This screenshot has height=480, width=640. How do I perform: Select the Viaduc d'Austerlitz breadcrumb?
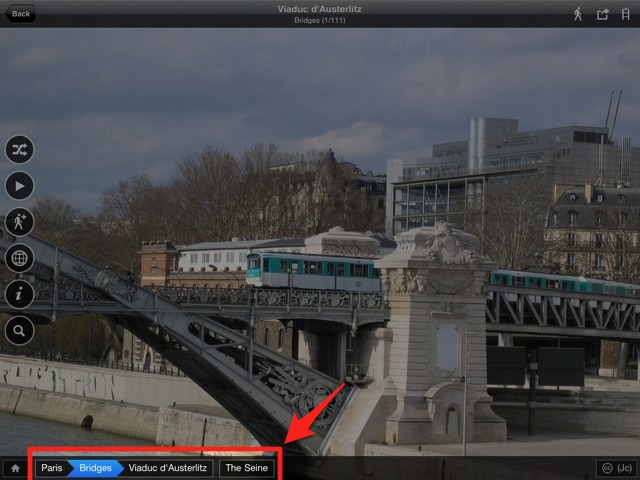click(167, 468)
